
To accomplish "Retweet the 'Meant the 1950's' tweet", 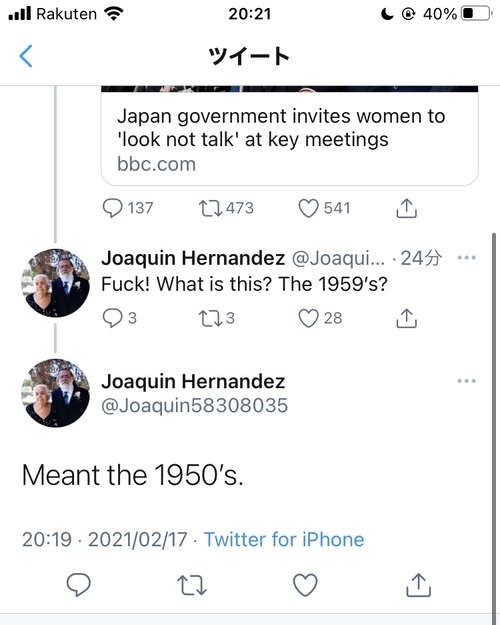I will click(192, 585).
